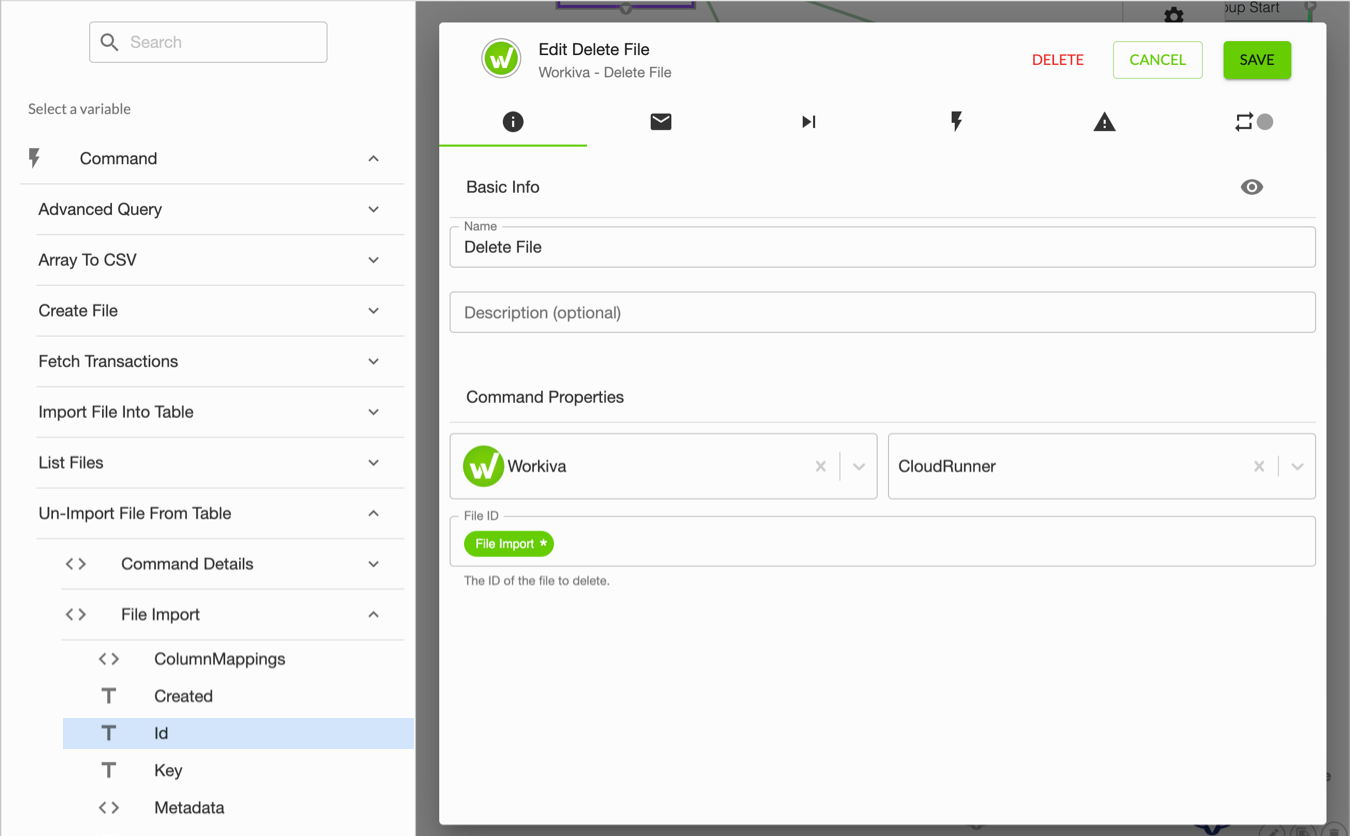Expand the List Files item
Image resolution: width=1350 pixels, height=836 pixels.
(x=373, y=463)
